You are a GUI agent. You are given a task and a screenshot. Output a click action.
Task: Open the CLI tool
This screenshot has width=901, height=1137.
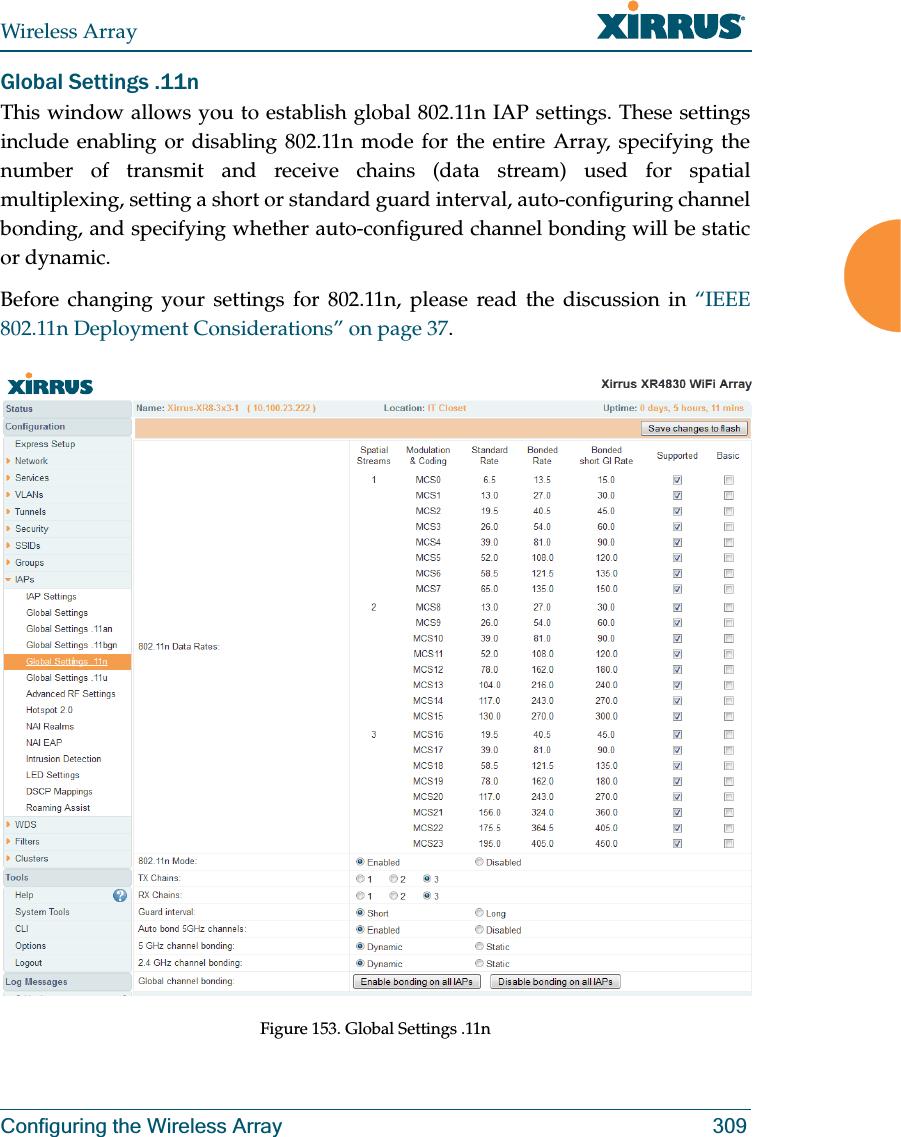22,929
